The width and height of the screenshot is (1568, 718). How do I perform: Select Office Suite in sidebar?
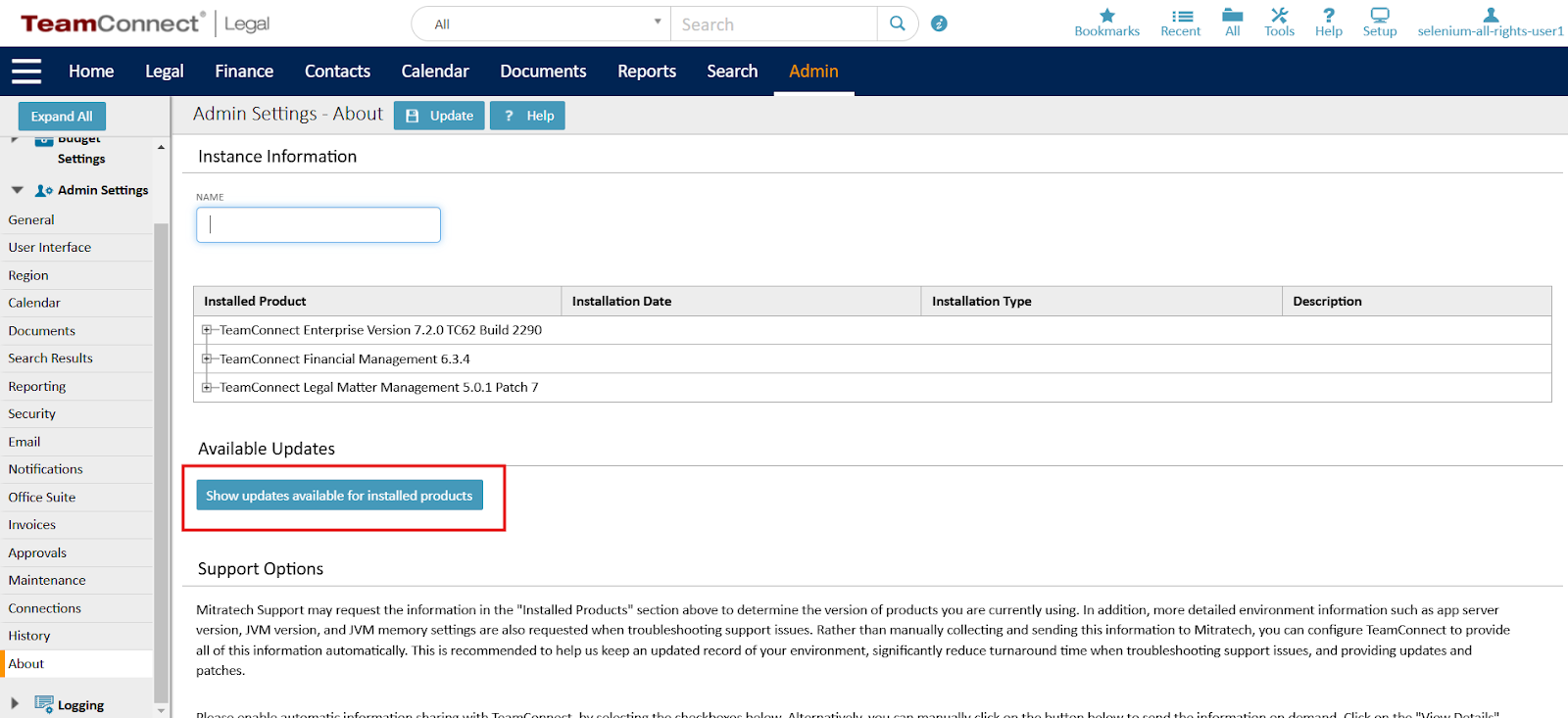coord(76,498)
